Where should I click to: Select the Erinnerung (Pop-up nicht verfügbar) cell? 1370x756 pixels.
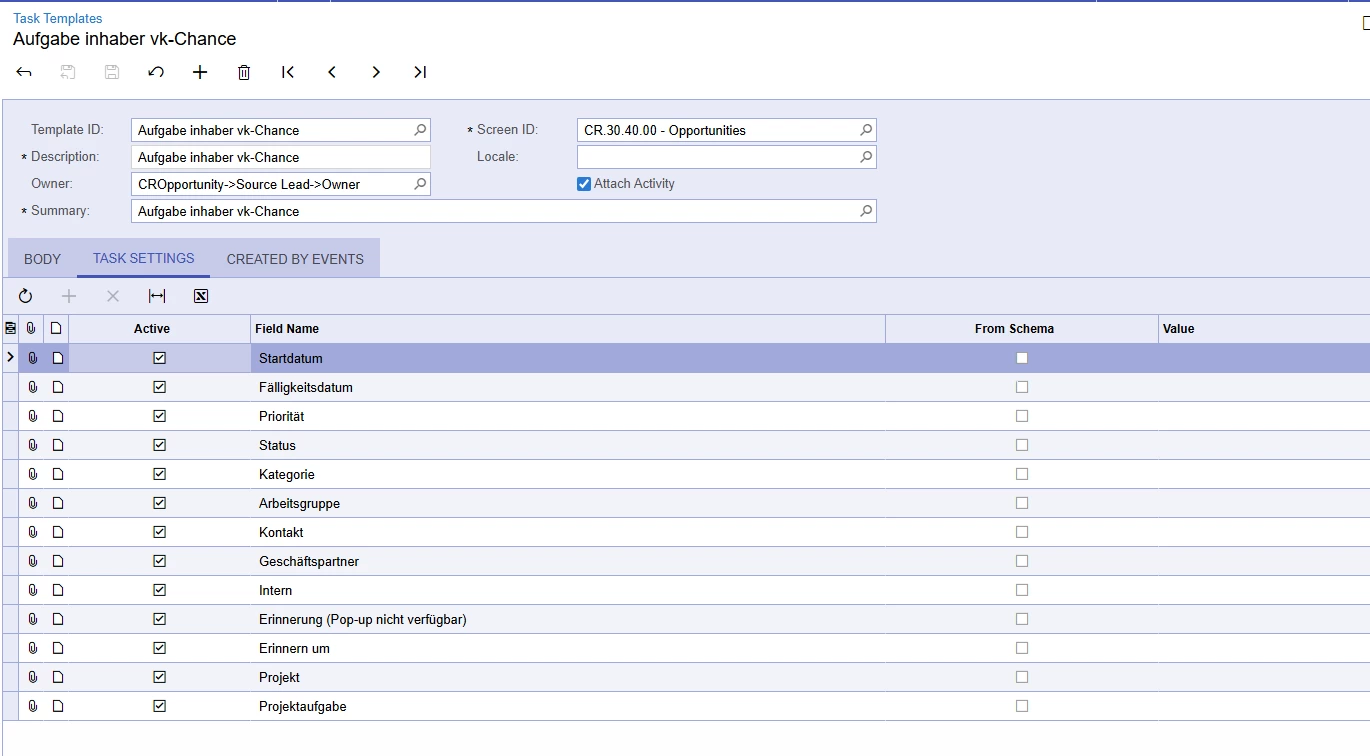click(568, 619)
